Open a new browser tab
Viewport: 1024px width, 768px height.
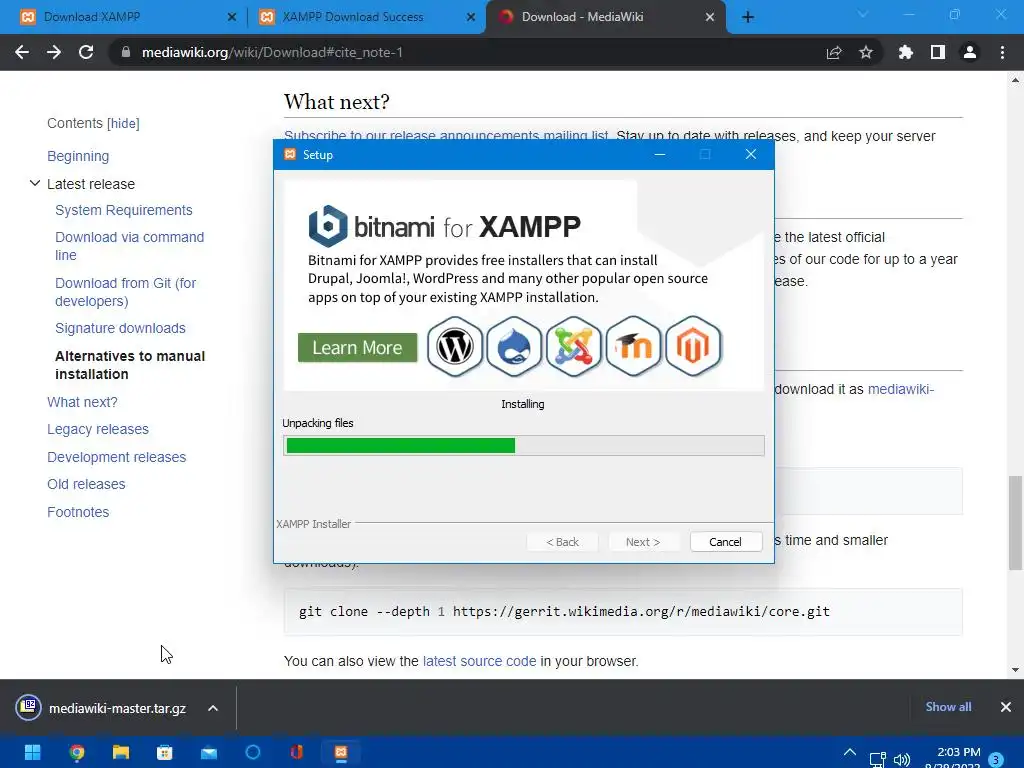[x=748, y=17]
